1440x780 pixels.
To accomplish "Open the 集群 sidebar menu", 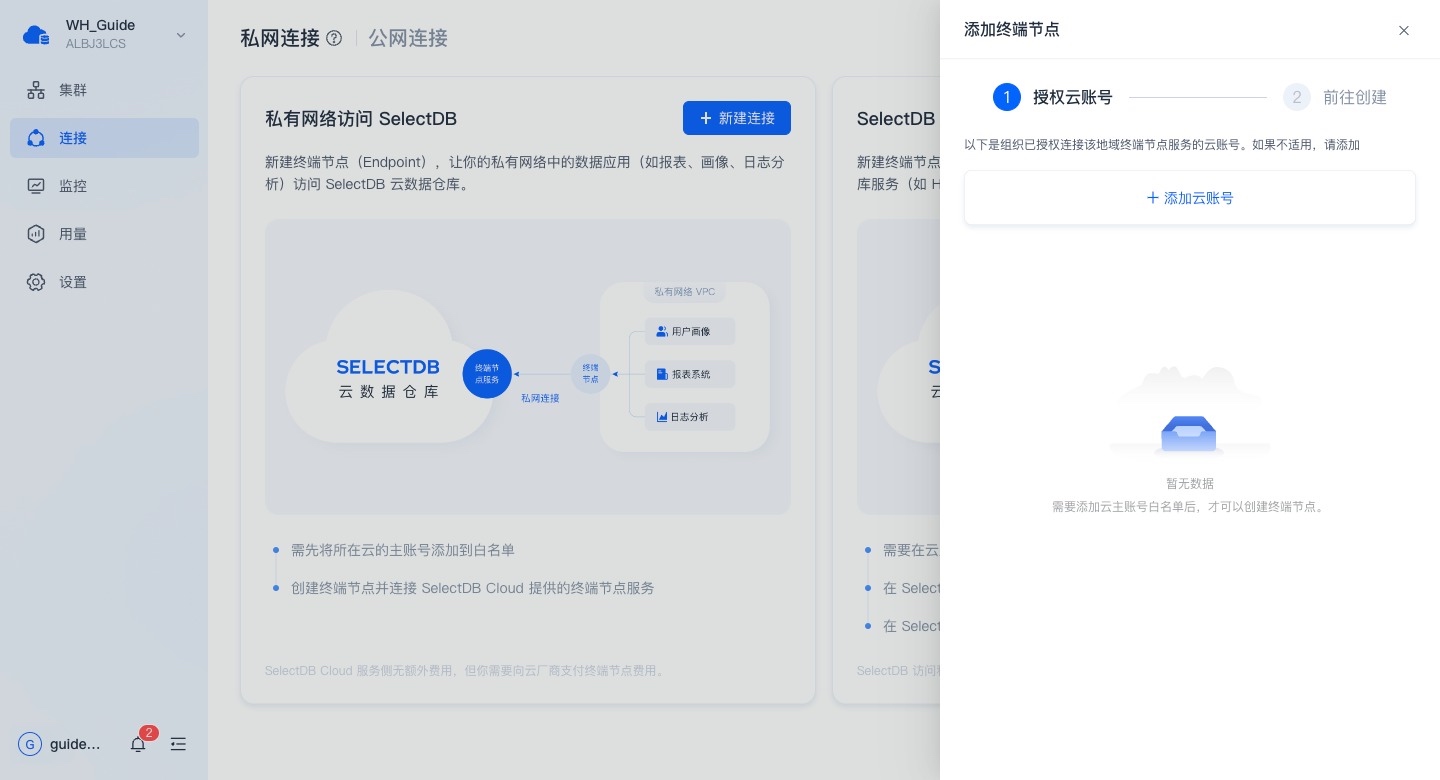I will tap(104, 90).
